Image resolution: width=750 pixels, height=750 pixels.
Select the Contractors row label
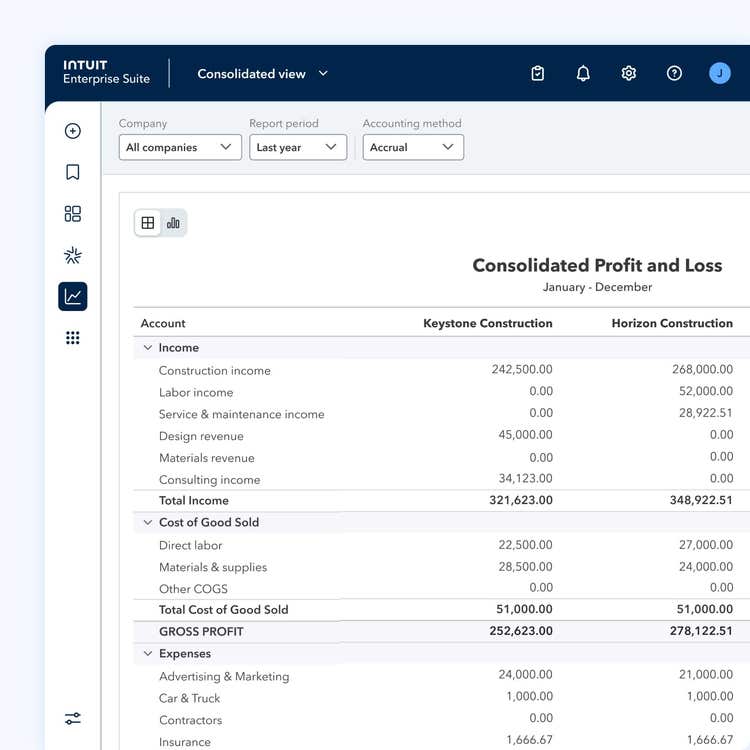click(190, 720)
